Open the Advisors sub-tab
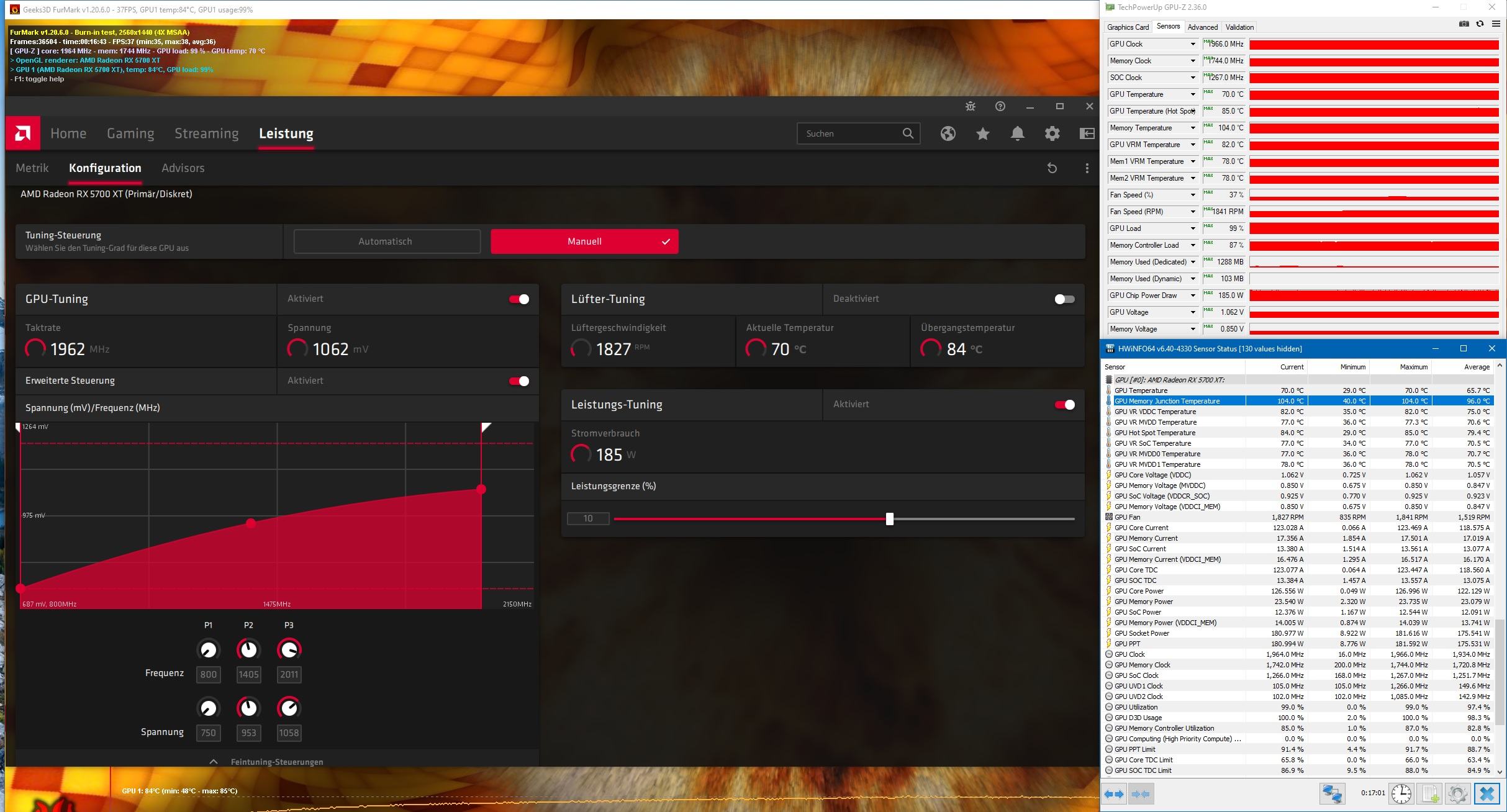 183,168
